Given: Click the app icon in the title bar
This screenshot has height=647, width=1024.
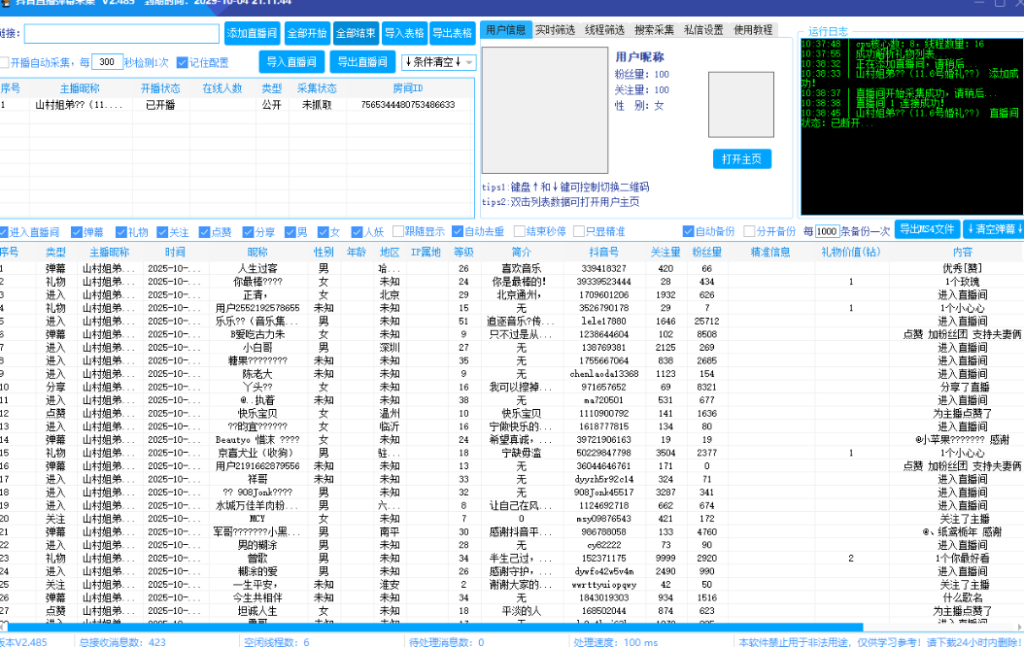Looking at the screenshot, I should pos(8,4).
